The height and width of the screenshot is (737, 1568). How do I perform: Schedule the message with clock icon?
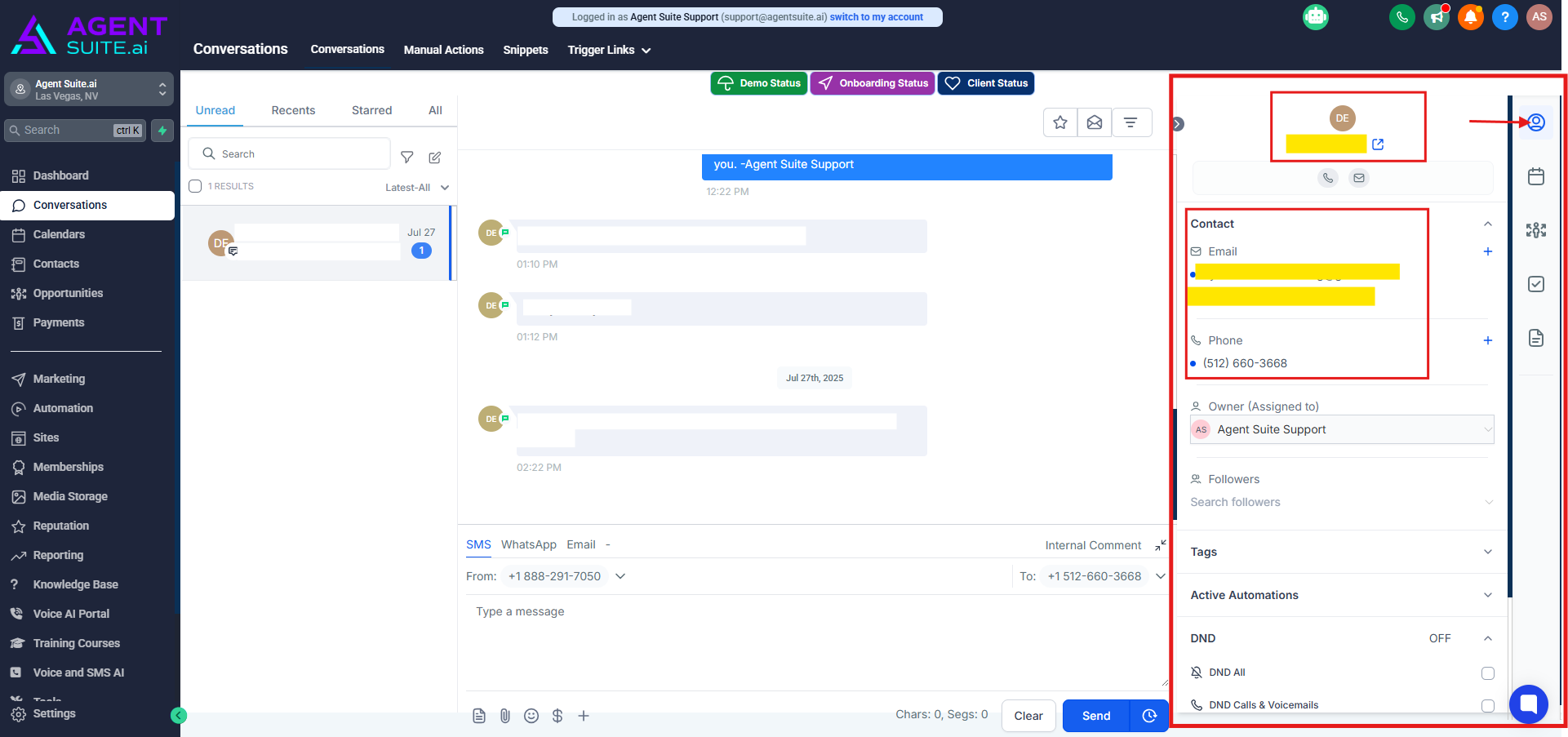1149,716
